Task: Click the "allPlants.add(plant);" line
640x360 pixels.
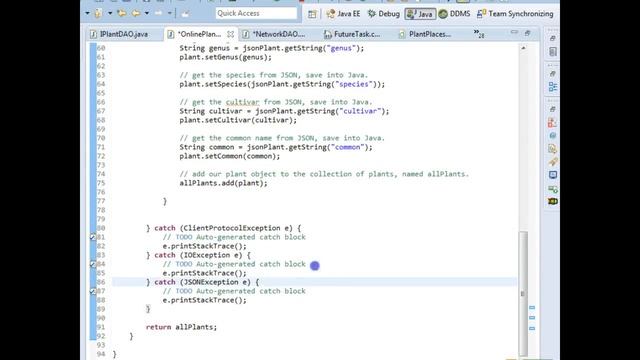Action: tap(223, 183)
